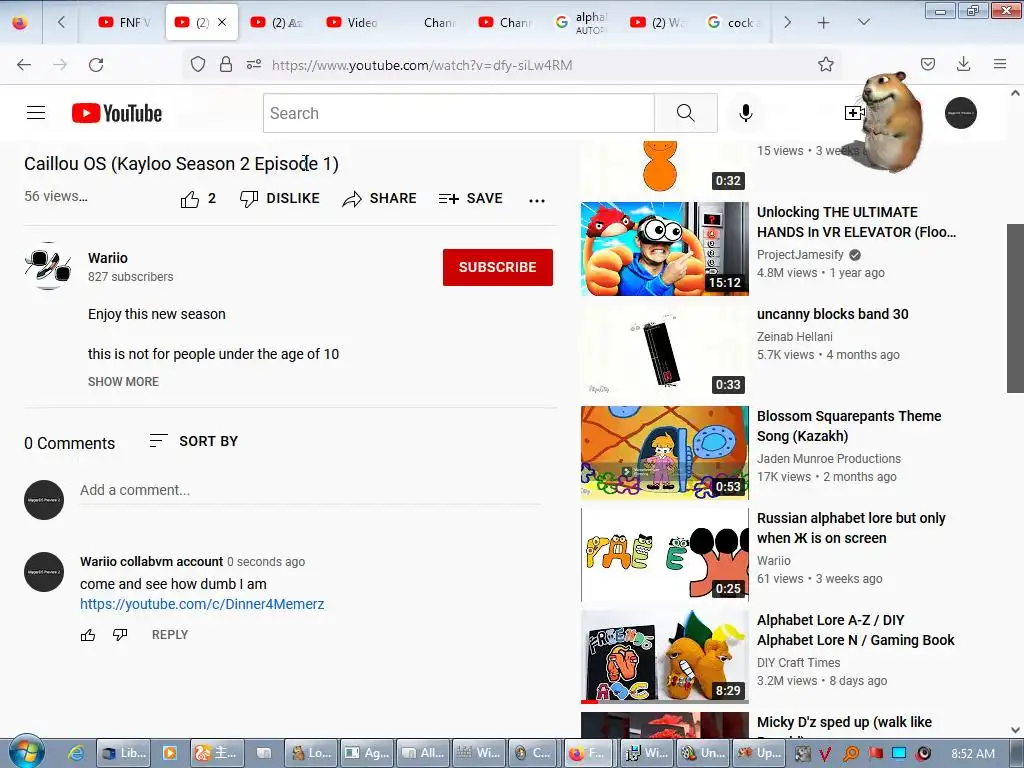The image size is (1024, 768).
Task: Click the search magnifier button on YouTube
Action: coord(686,113)
